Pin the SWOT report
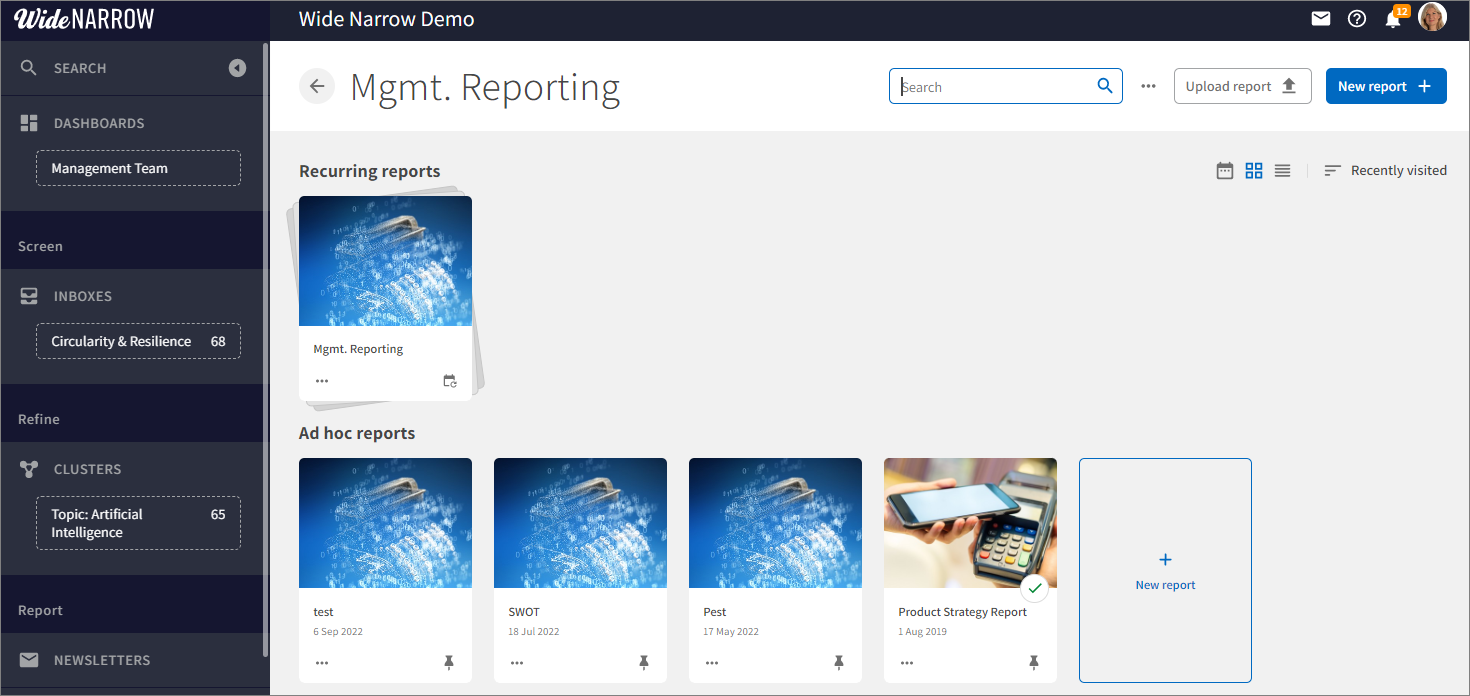The image size is (1470, 696). 644,662
